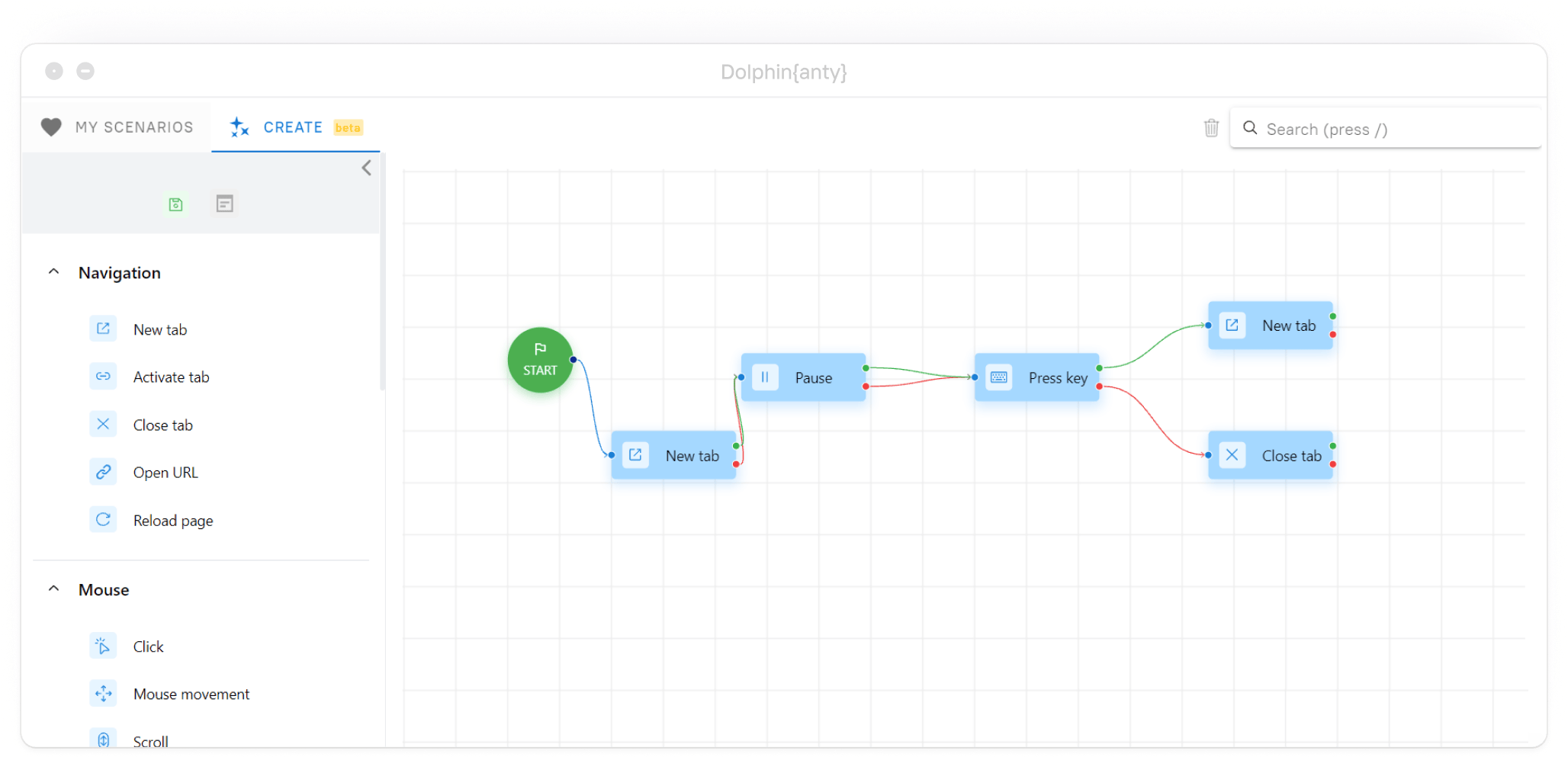The height and width of the screenshot is (757, 1568).
Task: Collapse the Navigation section
Action: [54, 272]
